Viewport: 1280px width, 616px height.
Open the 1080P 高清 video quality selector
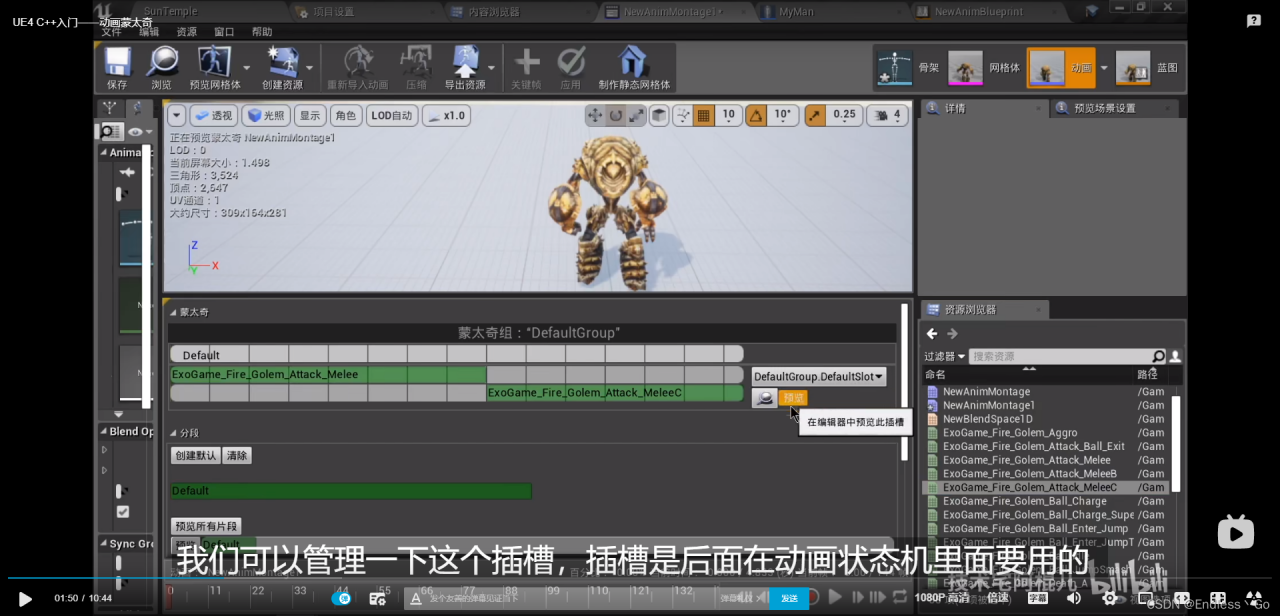pyautogui.click(x=942, y=598)
